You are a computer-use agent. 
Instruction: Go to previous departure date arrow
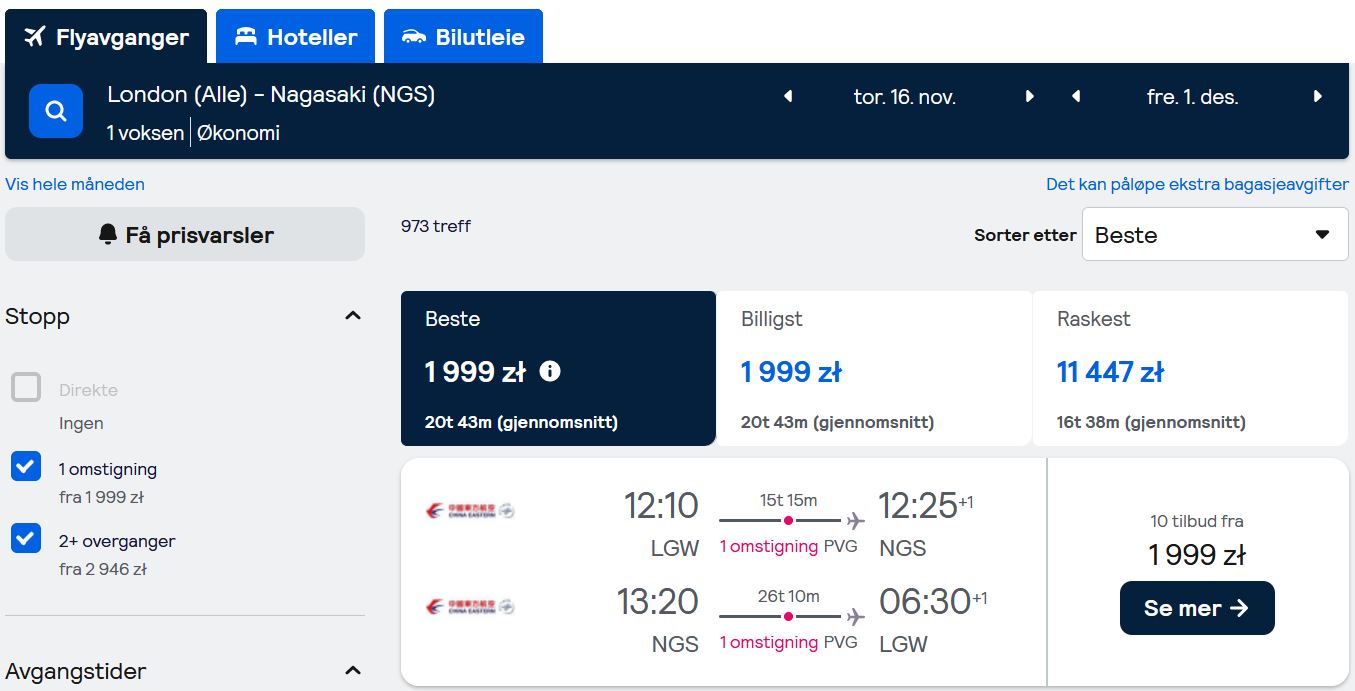pos(788,97)
